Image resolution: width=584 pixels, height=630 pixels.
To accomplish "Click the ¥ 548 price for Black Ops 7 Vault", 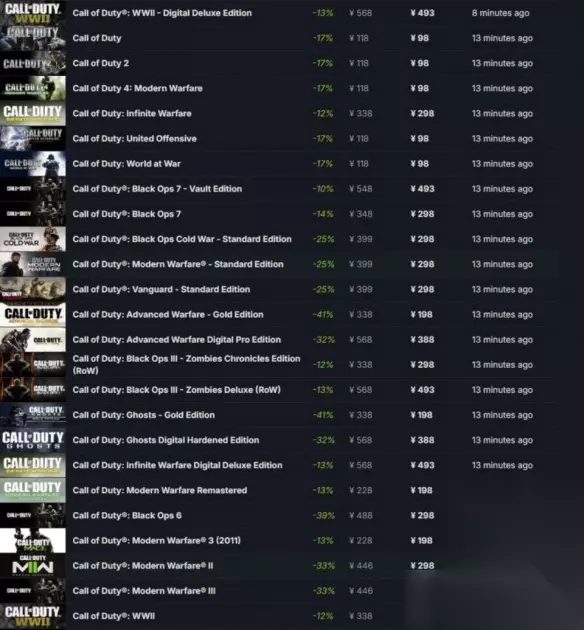I will pyautogui.click(x=360, y=189).
